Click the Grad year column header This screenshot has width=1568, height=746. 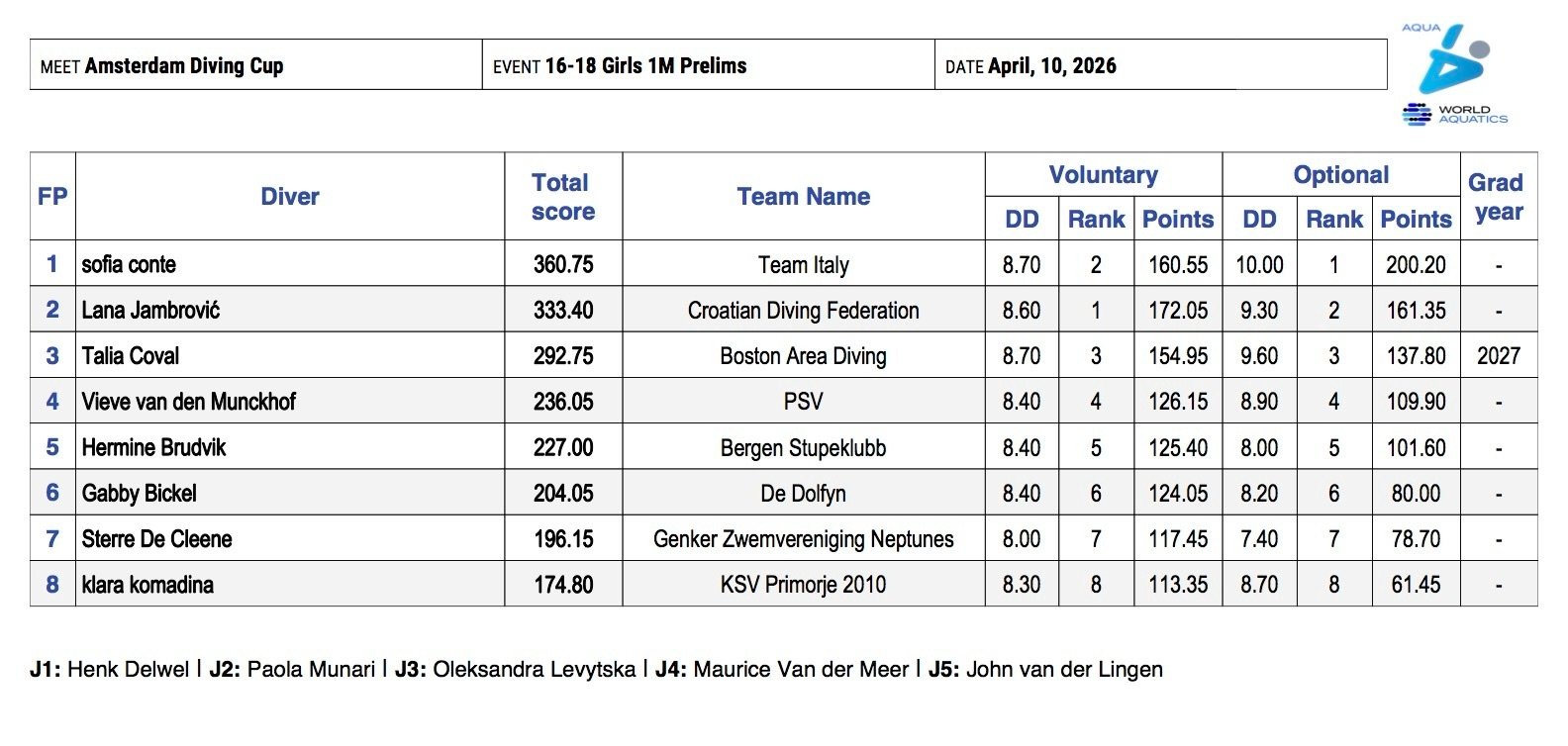(x=1497, y=197)
